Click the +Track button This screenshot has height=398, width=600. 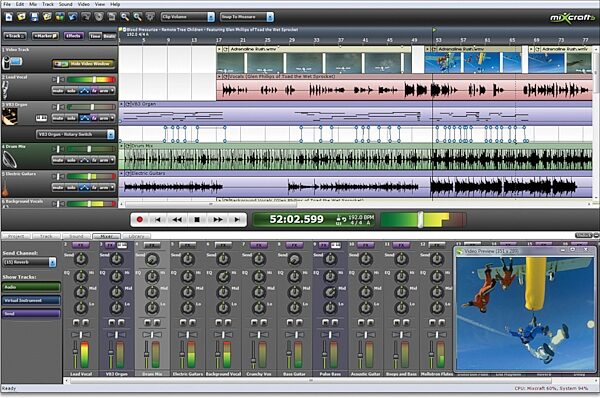point(15,36)
